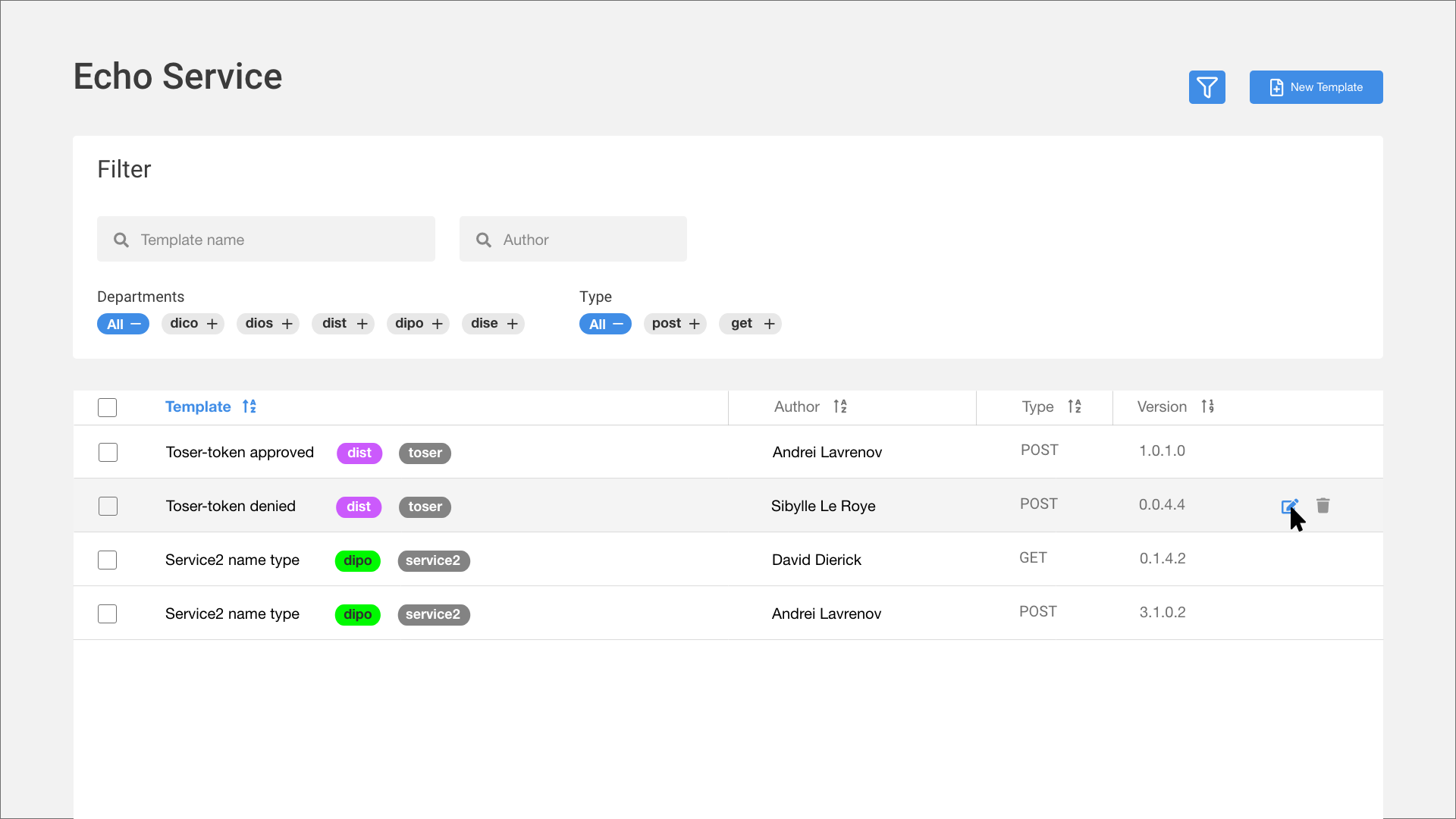The height and width of the screenshot is (819, 1456).
Task: Click the green dipo tag on David Dierick's row
Action: pyautogui.click(x=357, y=560)
